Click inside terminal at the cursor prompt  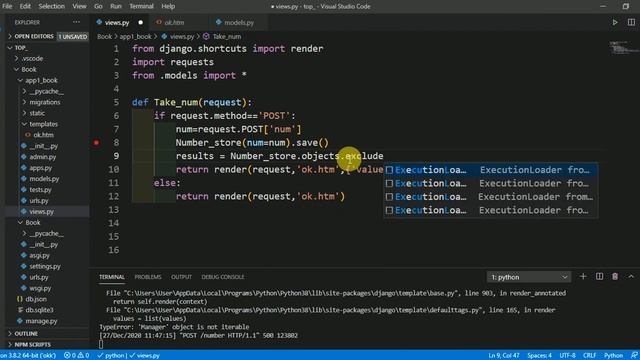pyautogui.click(x=101, y=344)
